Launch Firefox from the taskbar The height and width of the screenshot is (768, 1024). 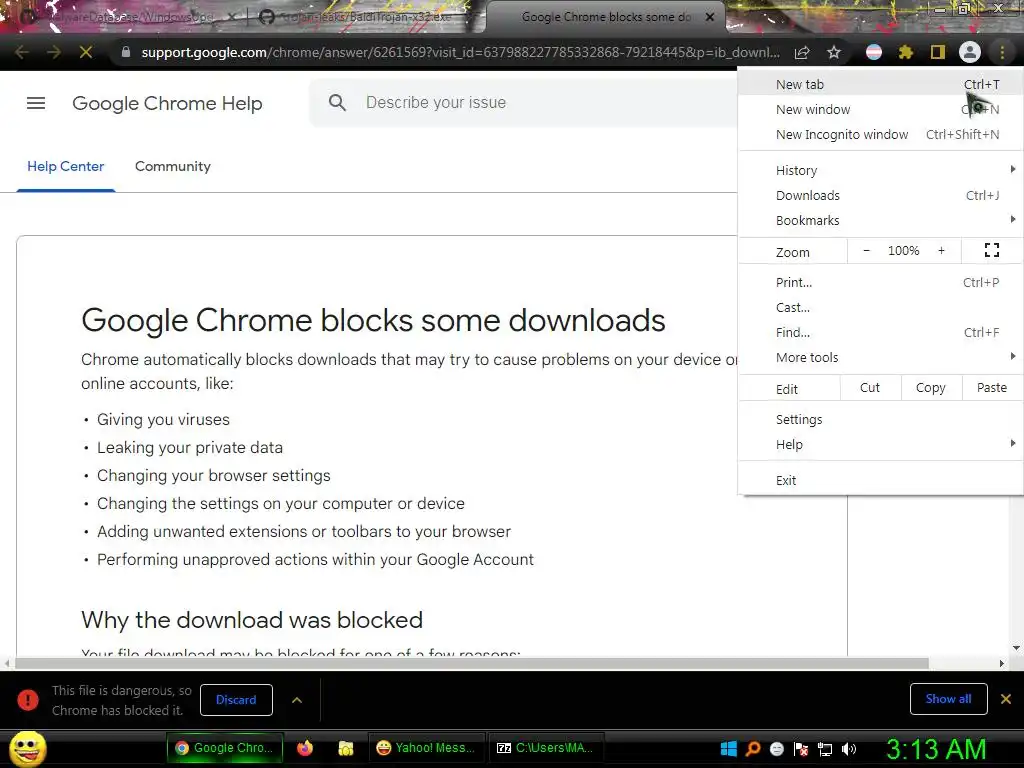coord(305,748)
